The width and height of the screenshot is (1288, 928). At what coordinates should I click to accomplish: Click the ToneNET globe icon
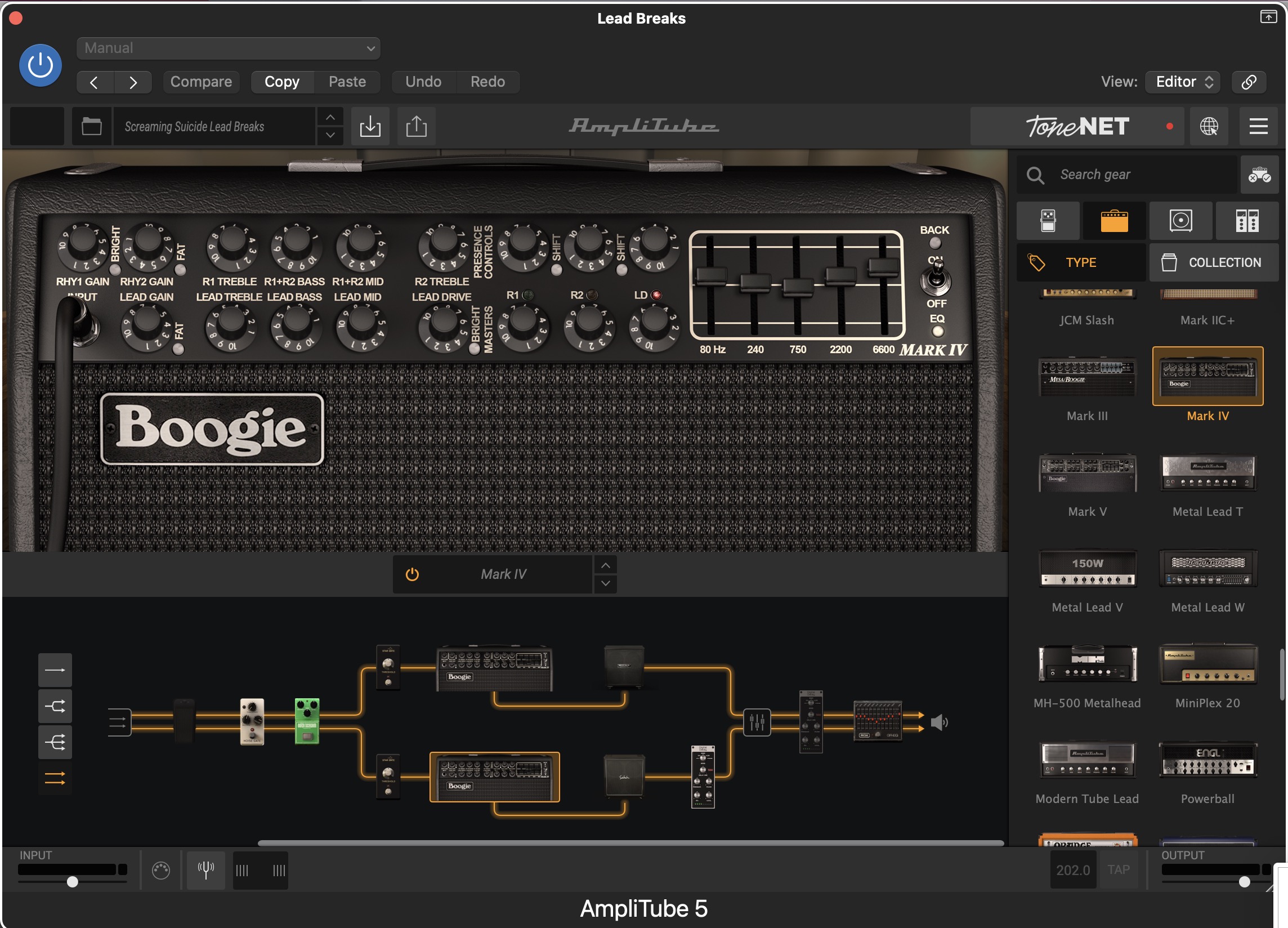tap(1209, 126)
